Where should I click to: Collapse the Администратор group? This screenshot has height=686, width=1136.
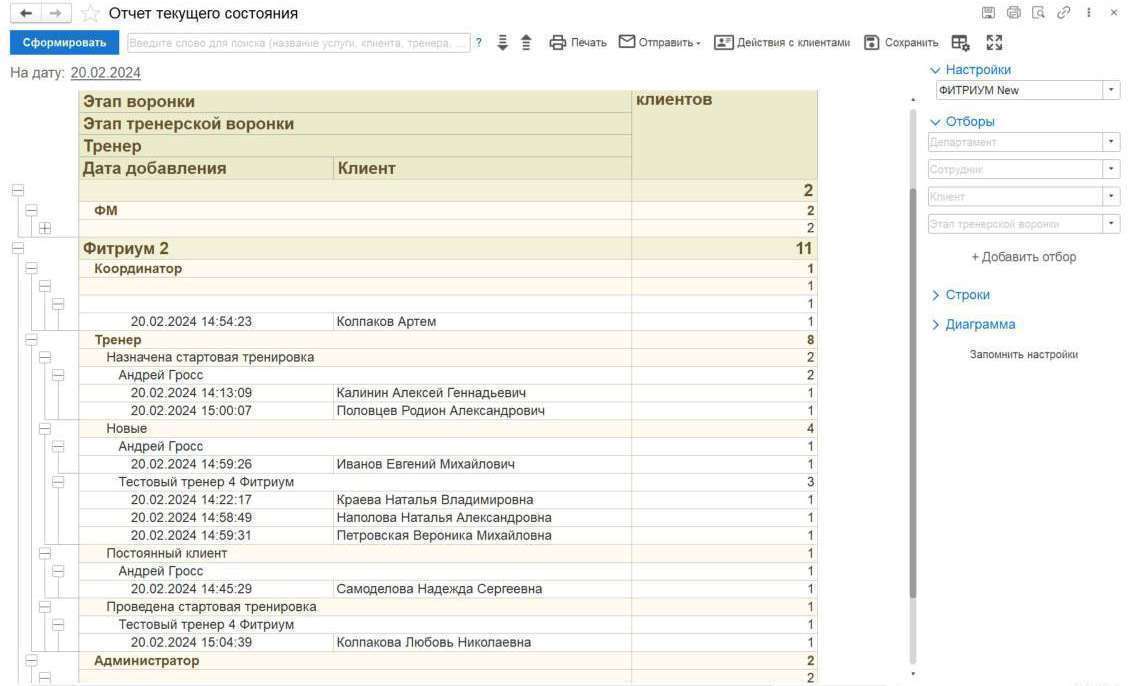pyautogui.click(x=31, y=660)
